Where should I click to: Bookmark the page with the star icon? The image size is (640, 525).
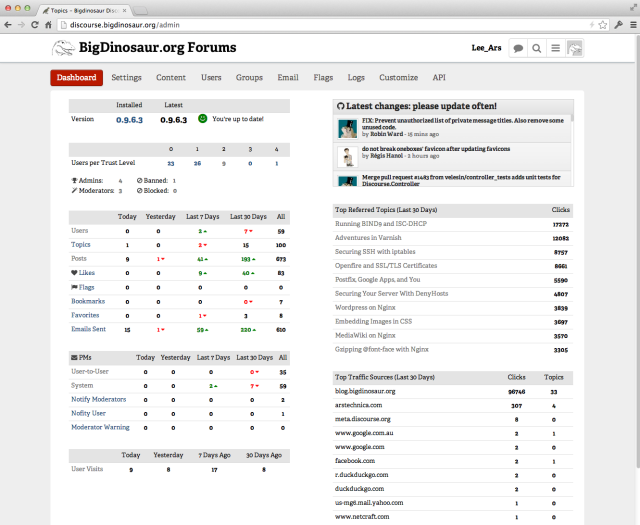tap(602, 25)
